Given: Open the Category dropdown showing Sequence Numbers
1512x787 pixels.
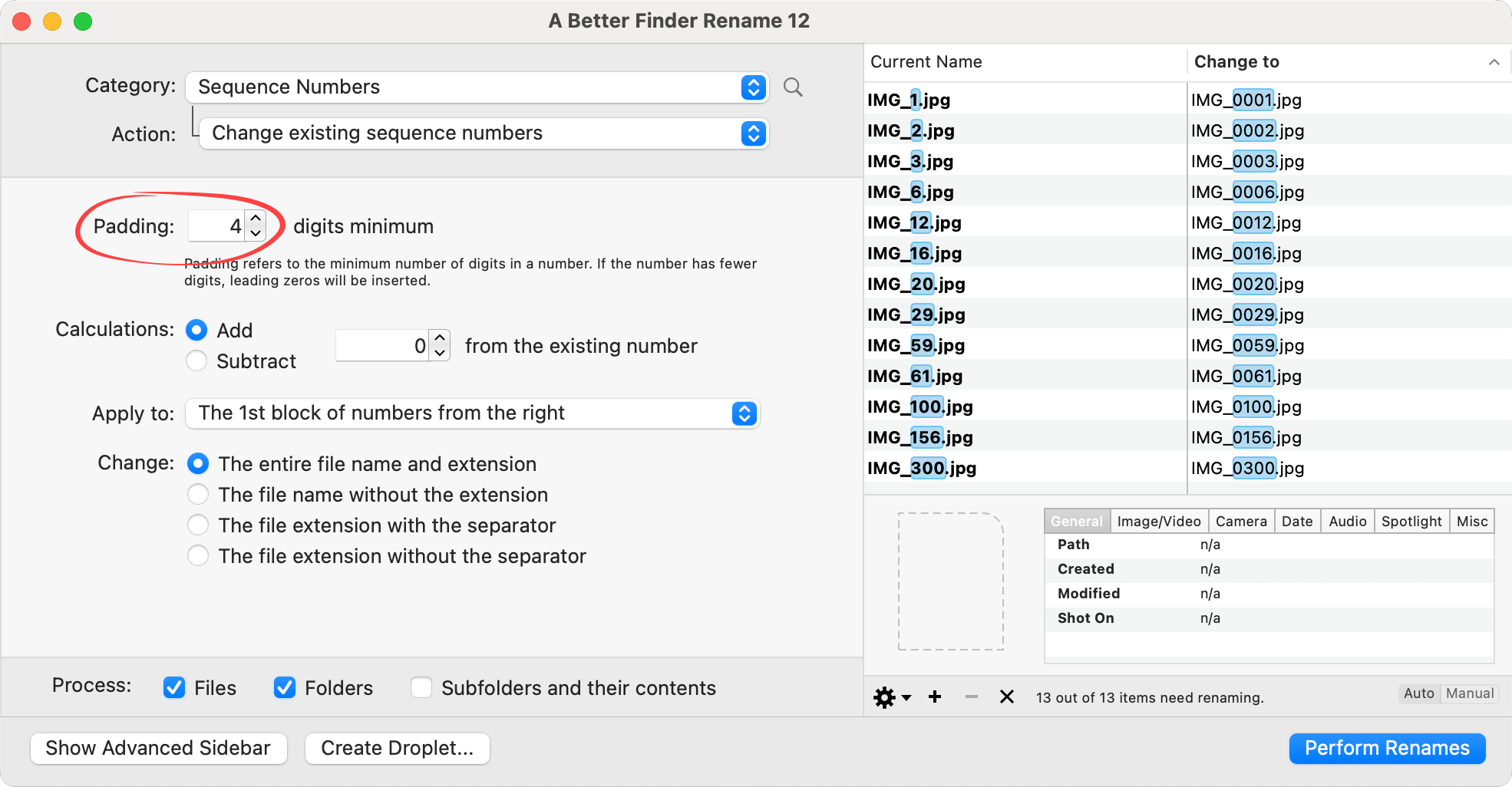Looking at the screenshot, I should [x=477, y=87].
